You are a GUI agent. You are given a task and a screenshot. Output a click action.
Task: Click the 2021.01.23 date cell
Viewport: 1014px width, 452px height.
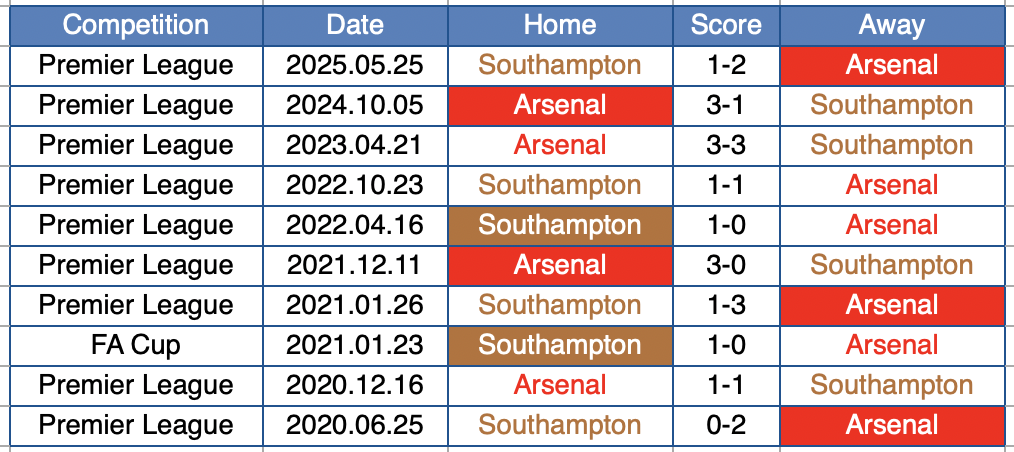[x=355, y=345]
